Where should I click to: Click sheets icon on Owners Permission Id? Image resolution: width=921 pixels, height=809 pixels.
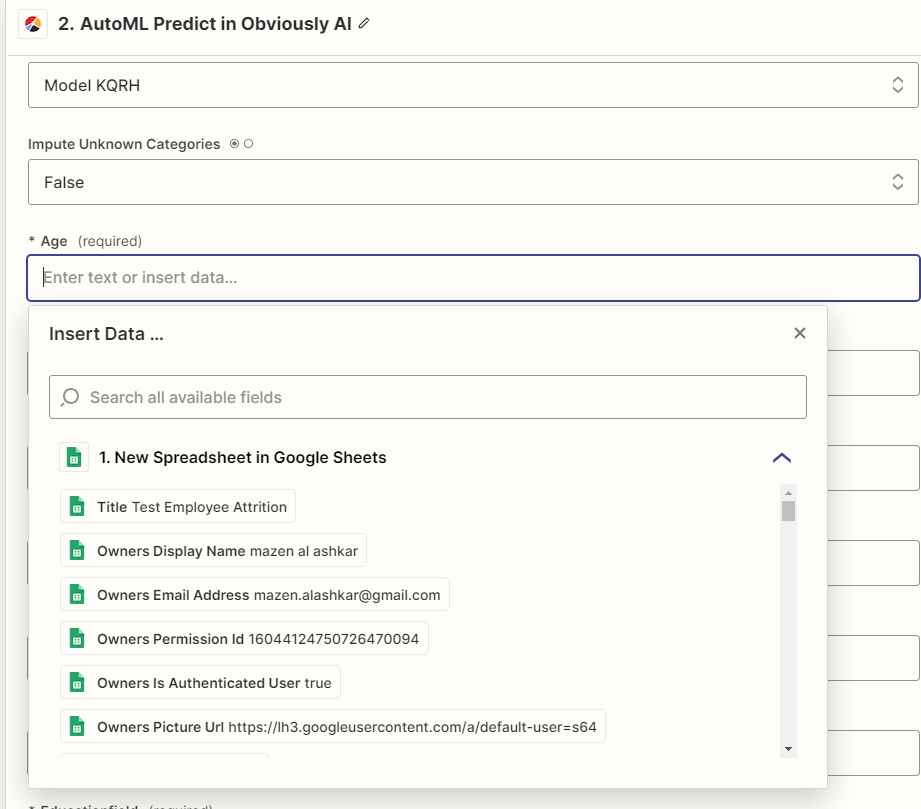(x=77, y=639)
